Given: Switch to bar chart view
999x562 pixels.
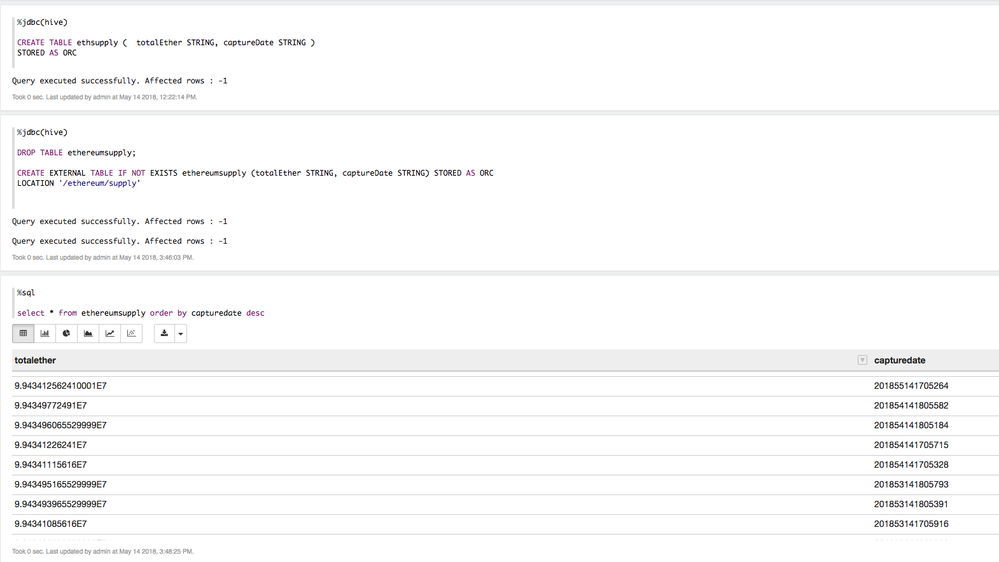Looking at the screenshot, I should pos(45,333).
